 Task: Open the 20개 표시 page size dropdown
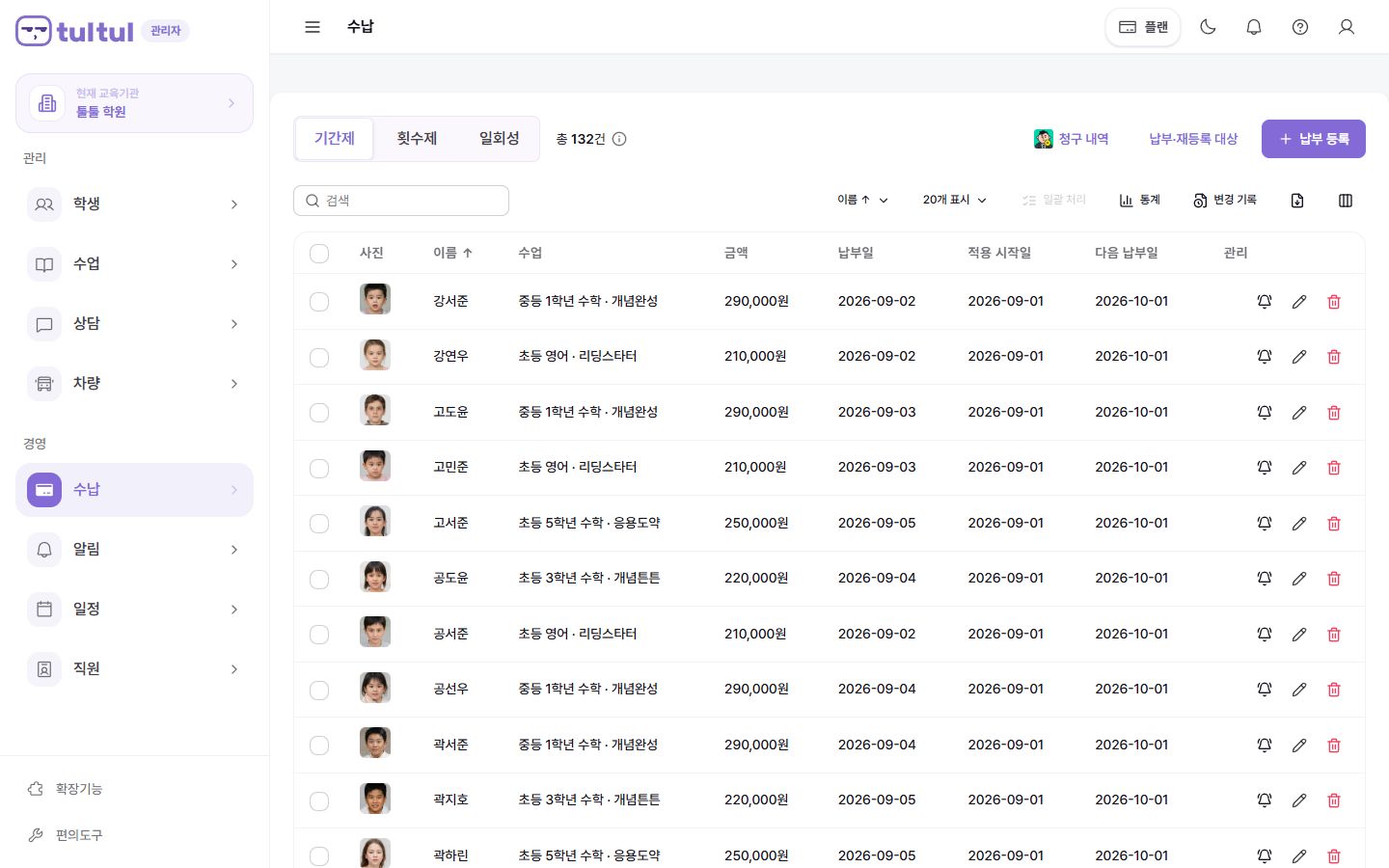tap(954, 200)
